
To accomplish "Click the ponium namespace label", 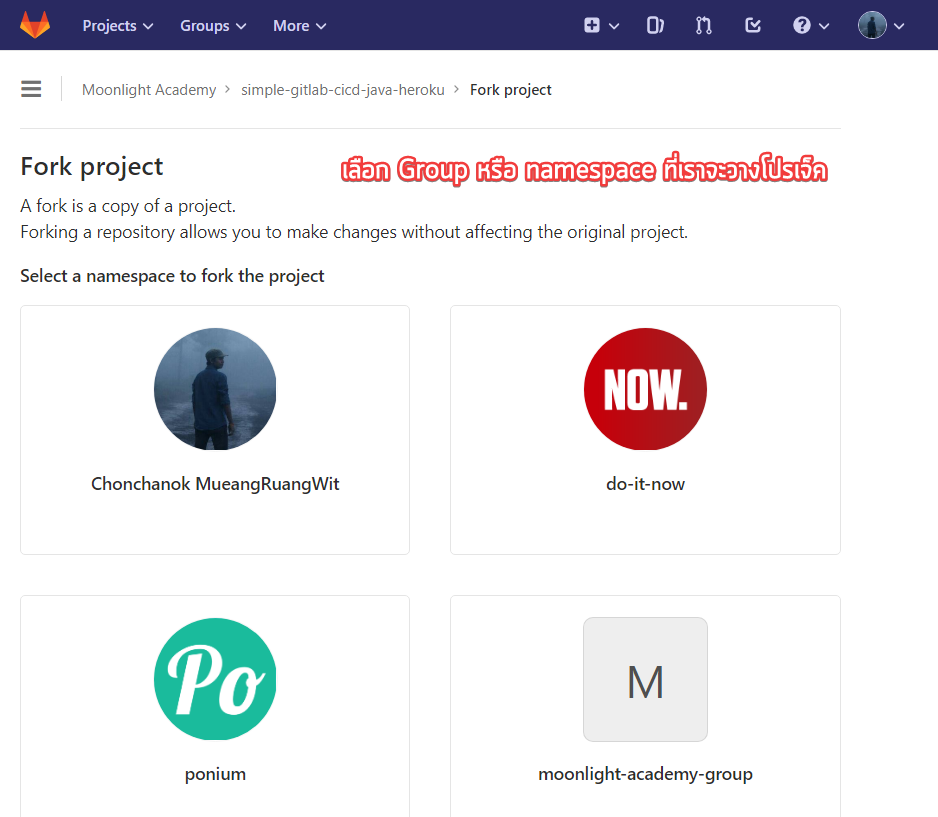I will pos(215,774).
